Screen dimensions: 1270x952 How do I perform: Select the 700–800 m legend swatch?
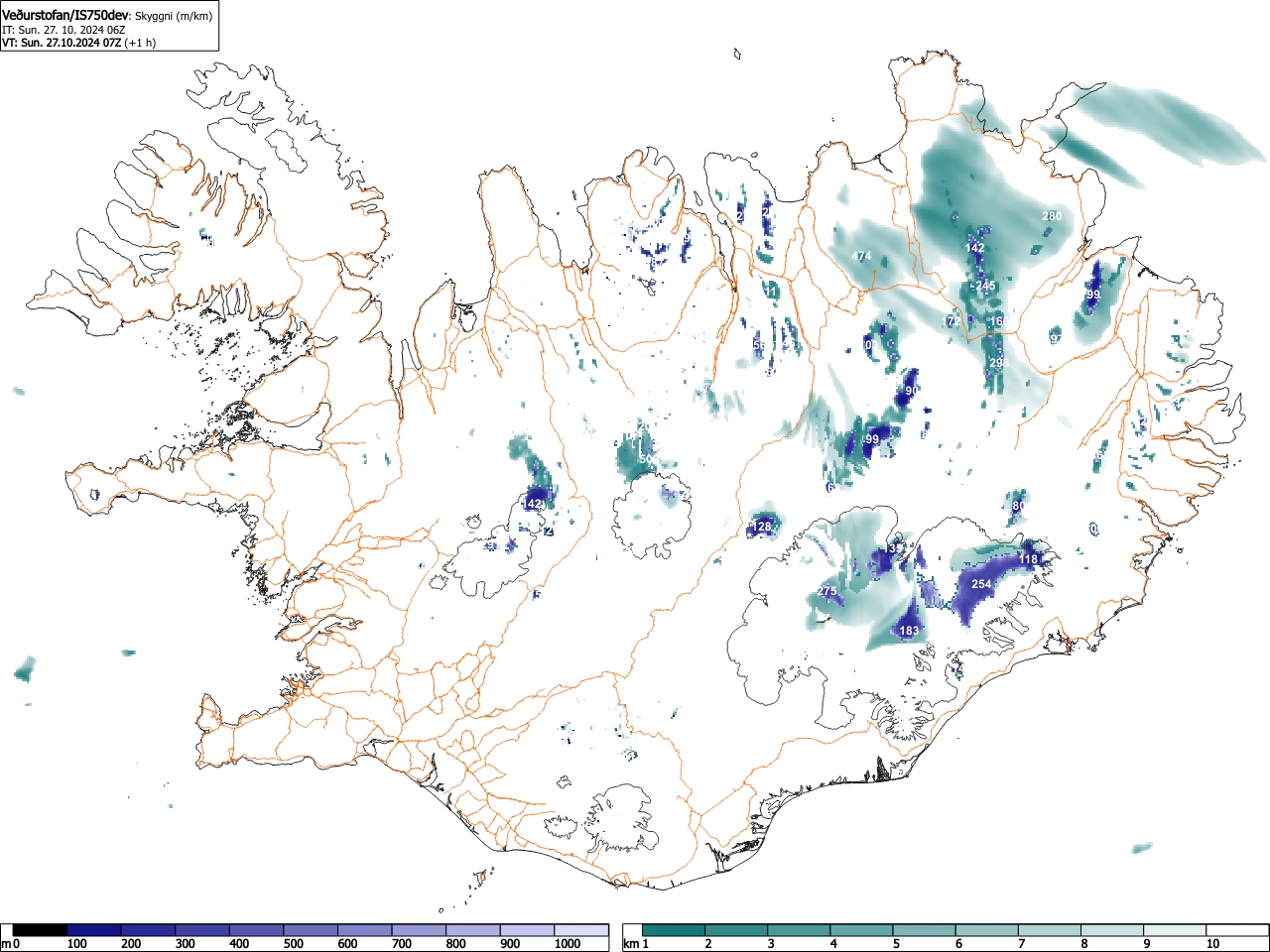[x=419, y=930]
